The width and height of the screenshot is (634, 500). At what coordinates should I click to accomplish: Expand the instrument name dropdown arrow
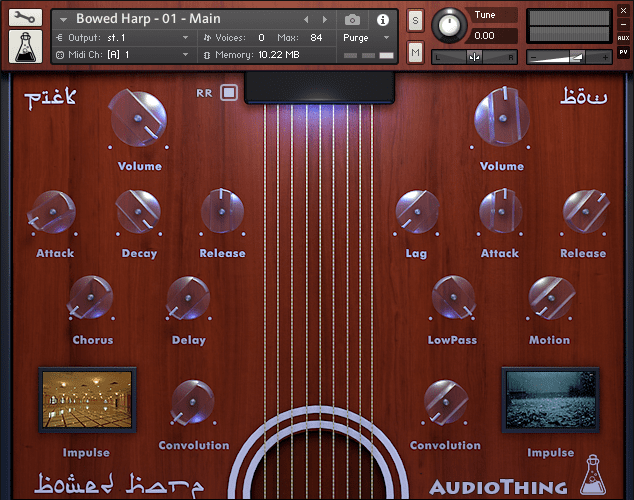63,19
